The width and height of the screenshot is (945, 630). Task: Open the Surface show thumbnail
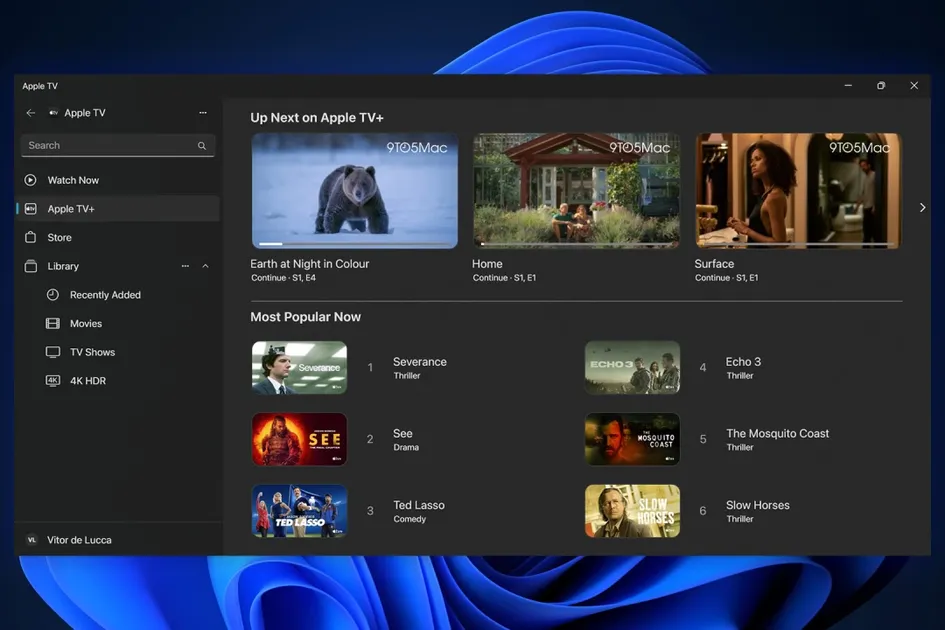tap(798, 191)
